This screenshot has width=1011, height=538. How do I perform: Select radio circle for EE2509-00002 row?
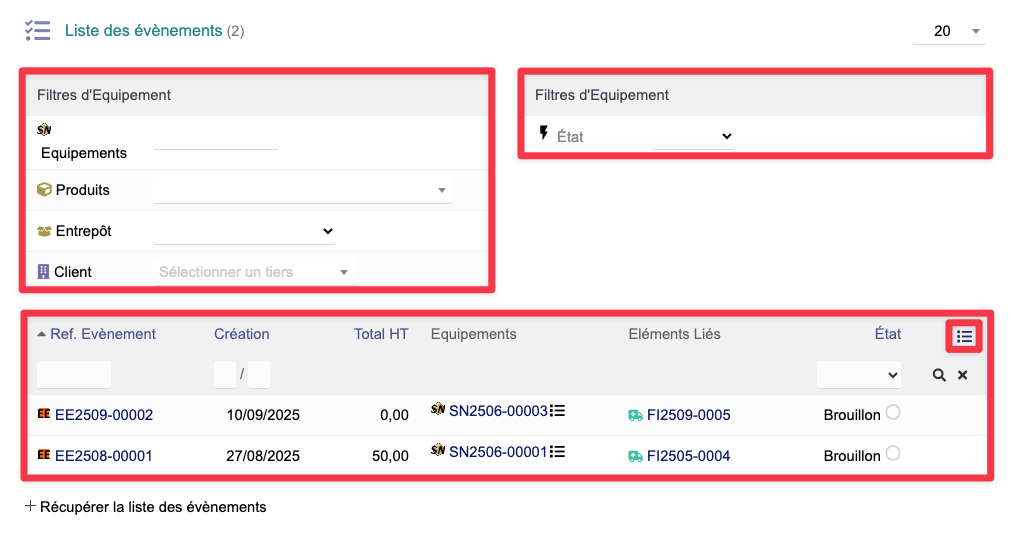click(x=893, y=412)
